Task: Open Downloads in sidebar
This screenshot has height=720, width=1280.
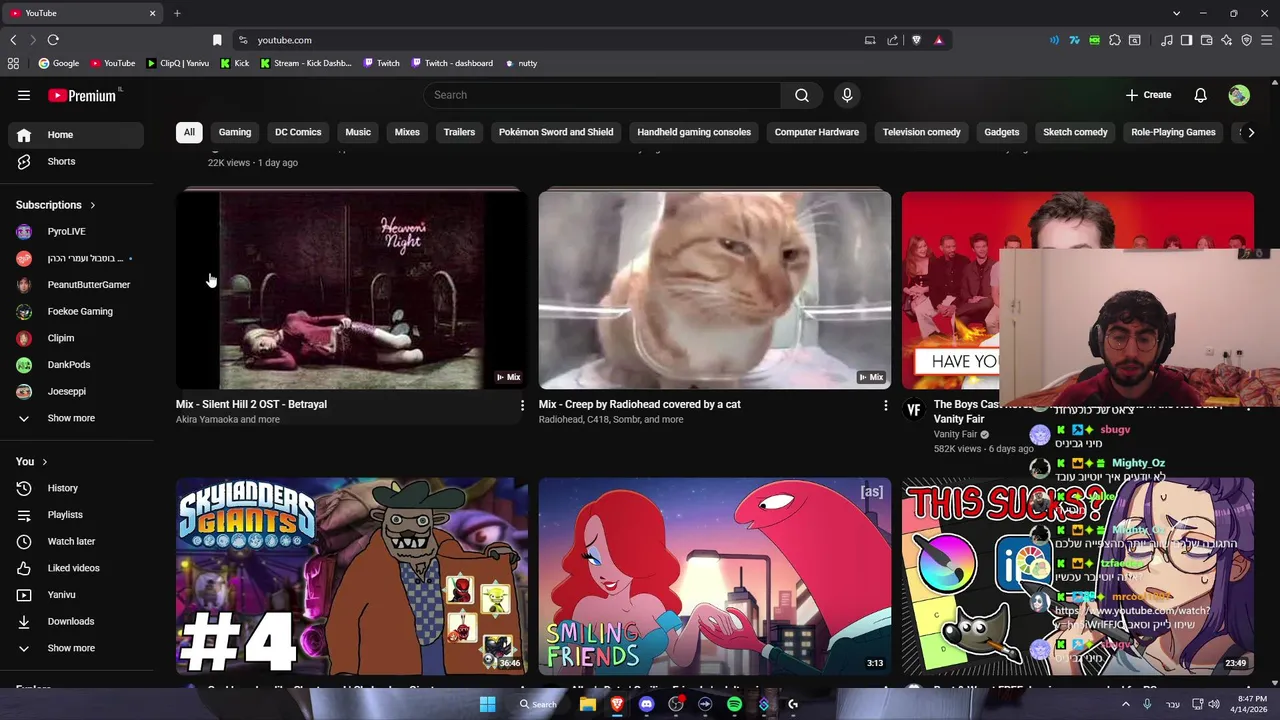Action: coord(76,621)
